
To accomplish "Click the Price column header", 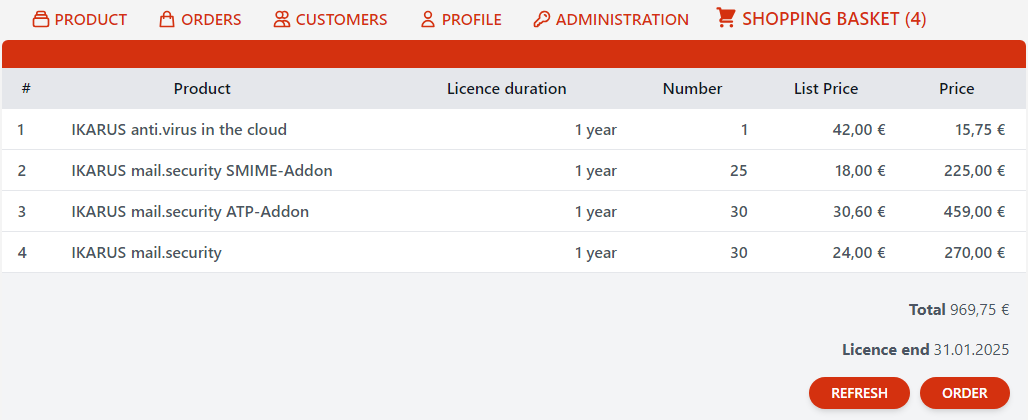I will tap(957, 88).
